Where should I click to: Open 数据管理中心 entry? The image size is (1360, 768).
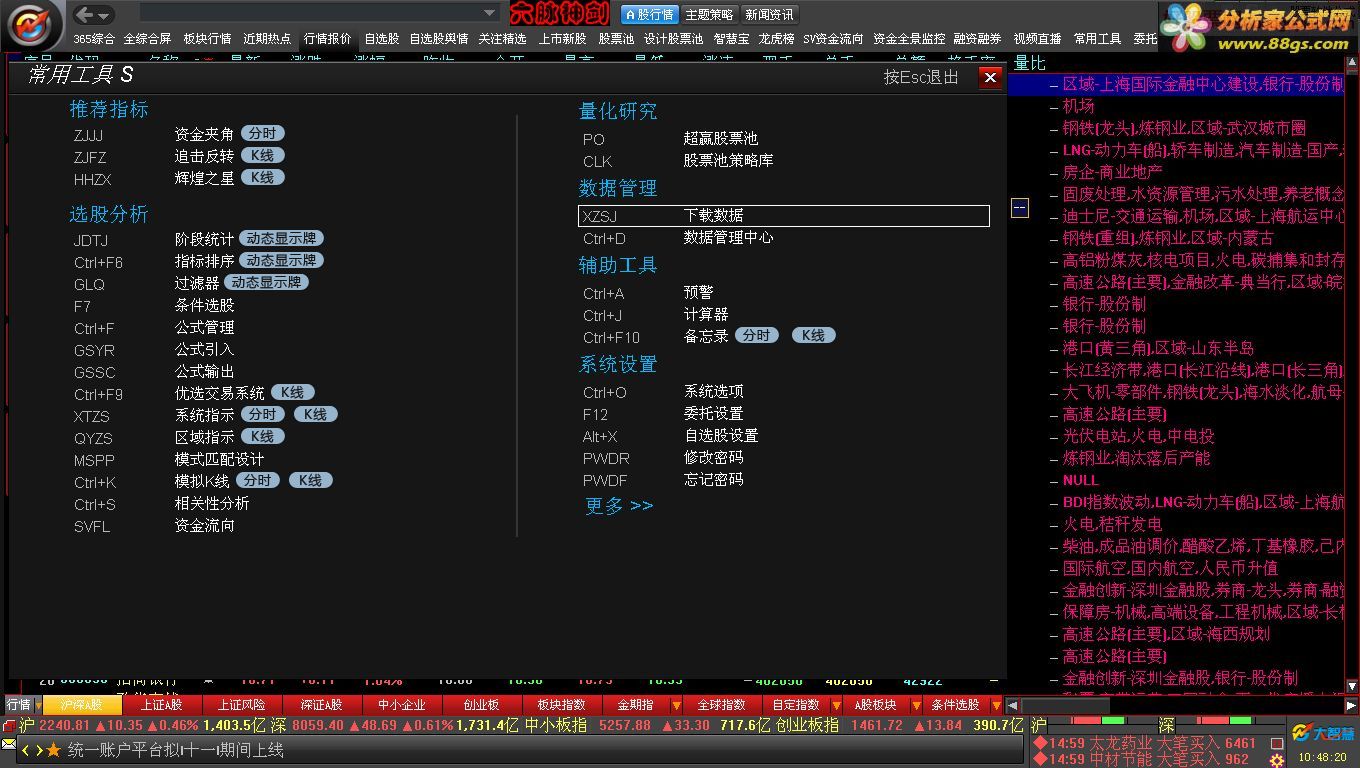click(728, 237)
